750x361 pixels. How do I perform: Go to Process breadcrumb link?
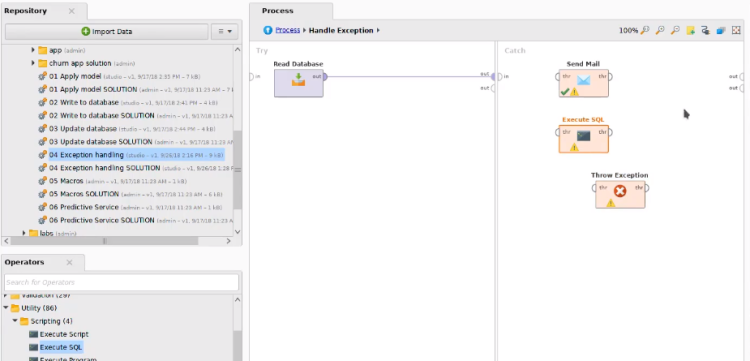coord(287,30)
